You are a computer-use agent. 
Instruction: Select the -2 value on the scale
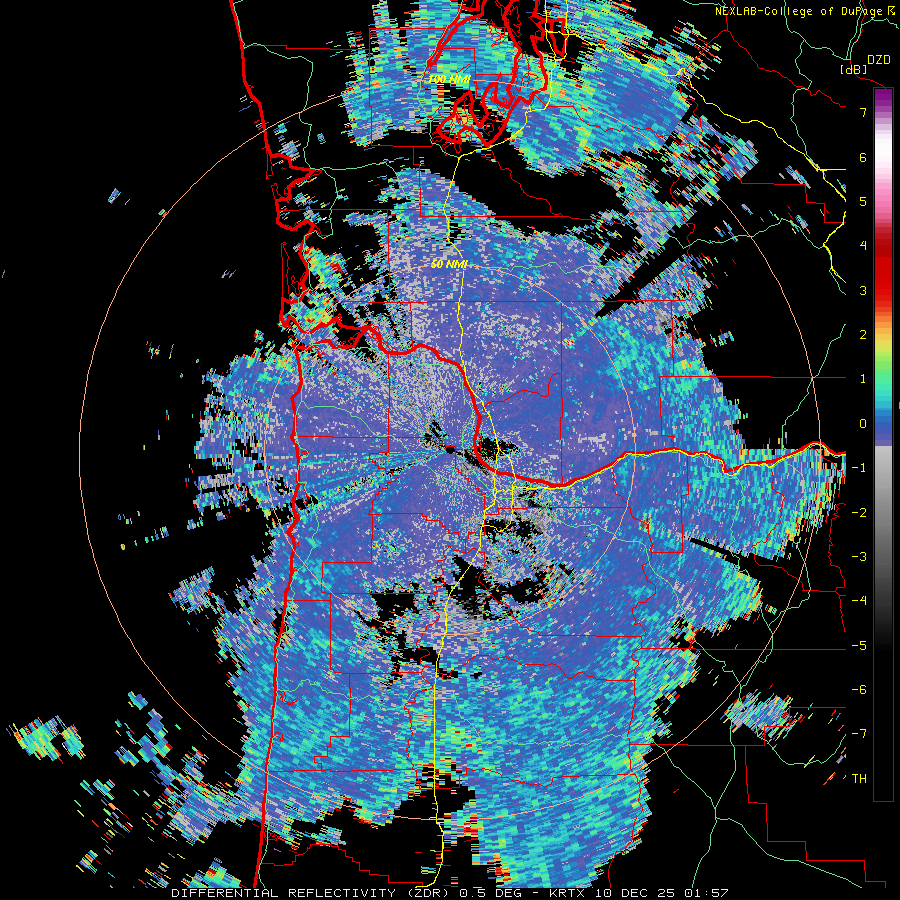(859, 513)
